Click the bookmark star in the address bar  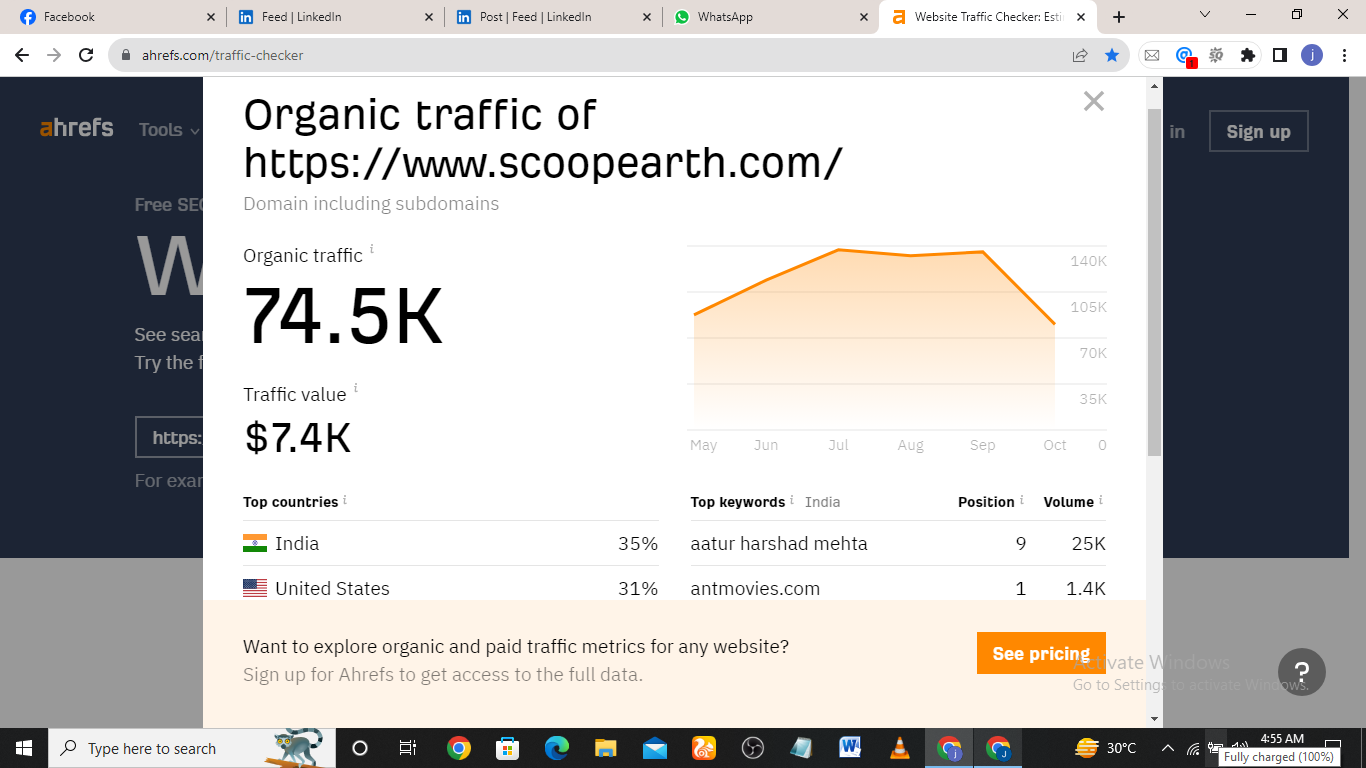pos(1112,56)
